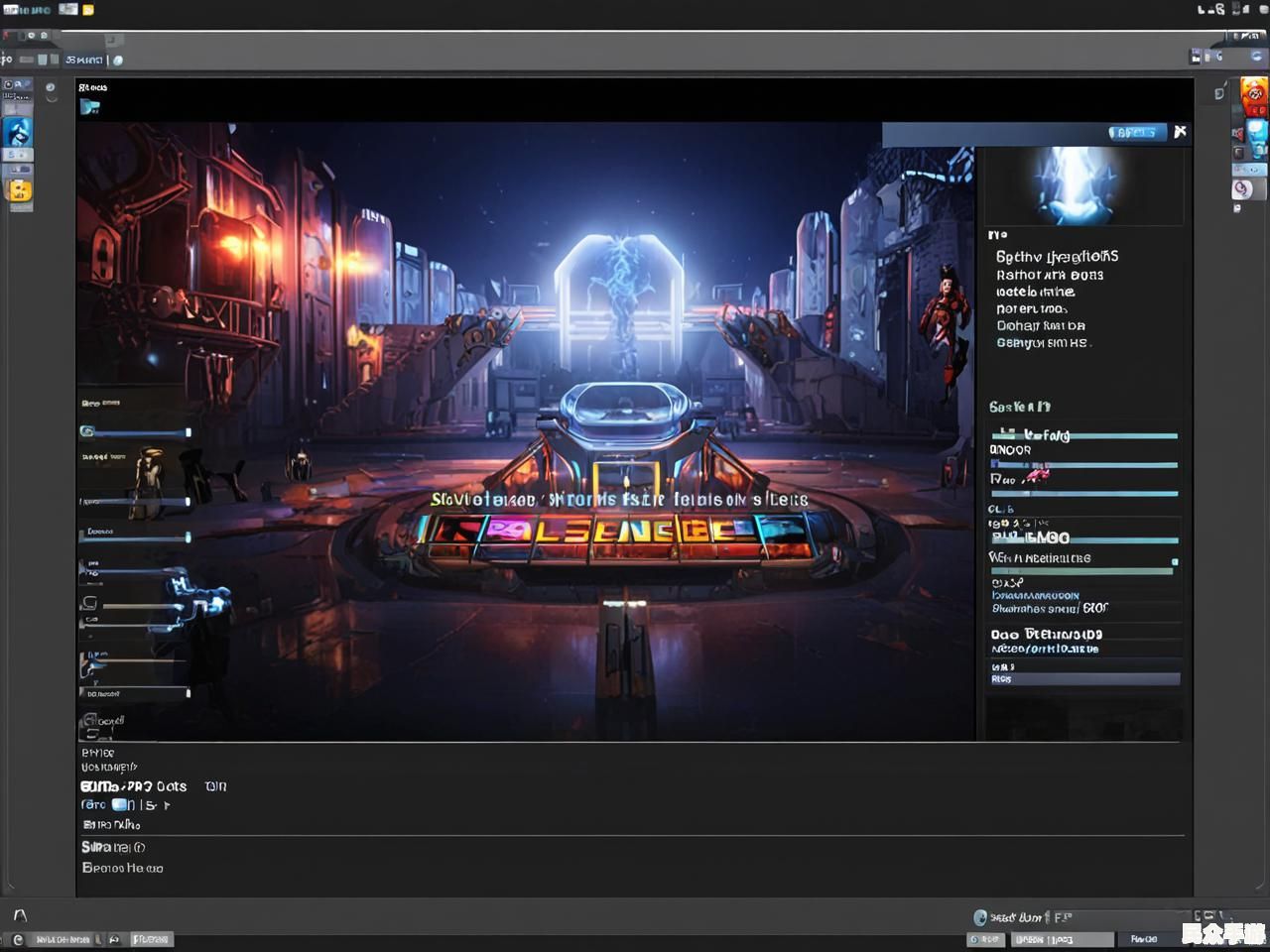The height and width of the screenshot is (952, 1270).
Task: Click the status indicator icon at bottom right
Action: pyautogui.click(x=980, y=917)
